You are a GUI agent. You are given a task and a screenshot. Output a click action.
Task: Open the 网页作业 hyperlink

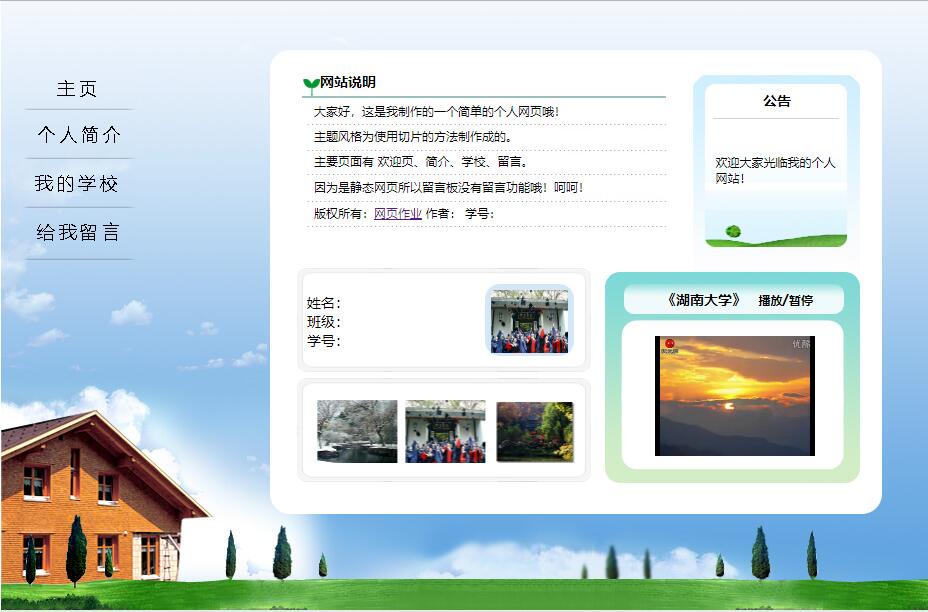395,213
